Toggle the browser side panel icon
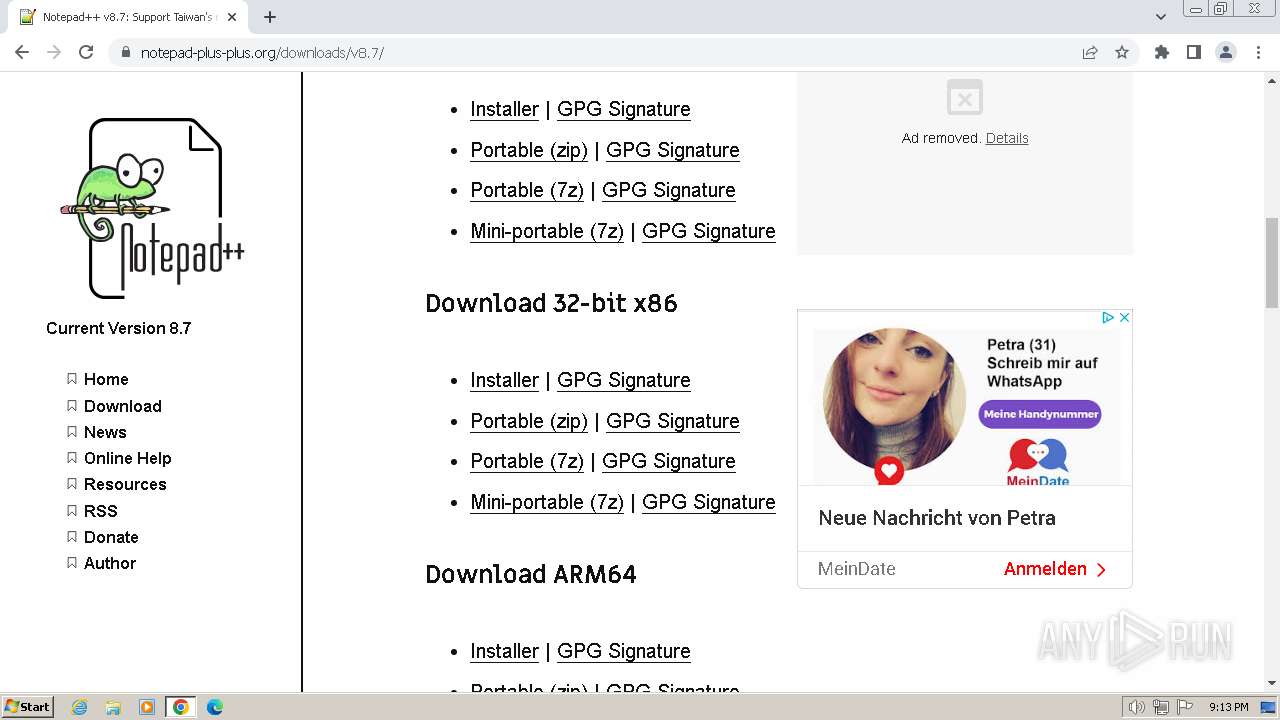1280x720 pixels. click(x=1193, y=52)
